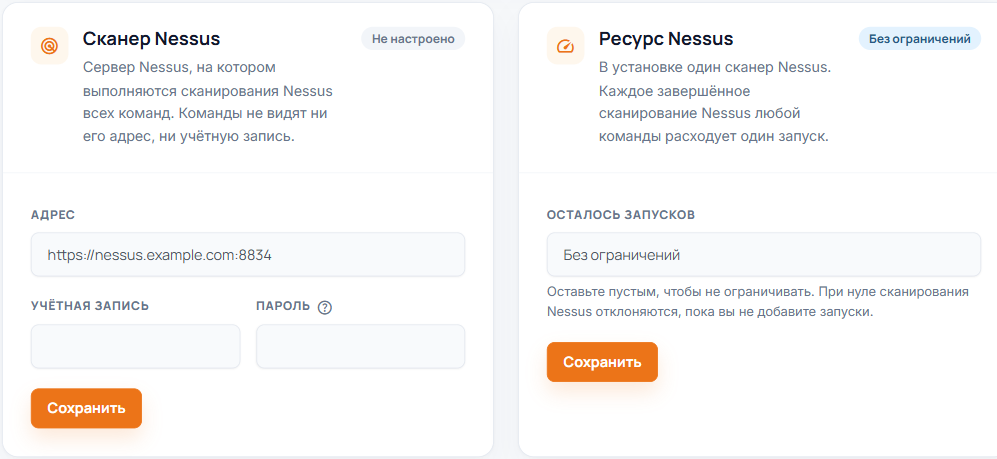The width and height of the screenshot is (997, 459).
Task: Click the Сканер Nessus target icon
Action: click(x=50, y=46)
